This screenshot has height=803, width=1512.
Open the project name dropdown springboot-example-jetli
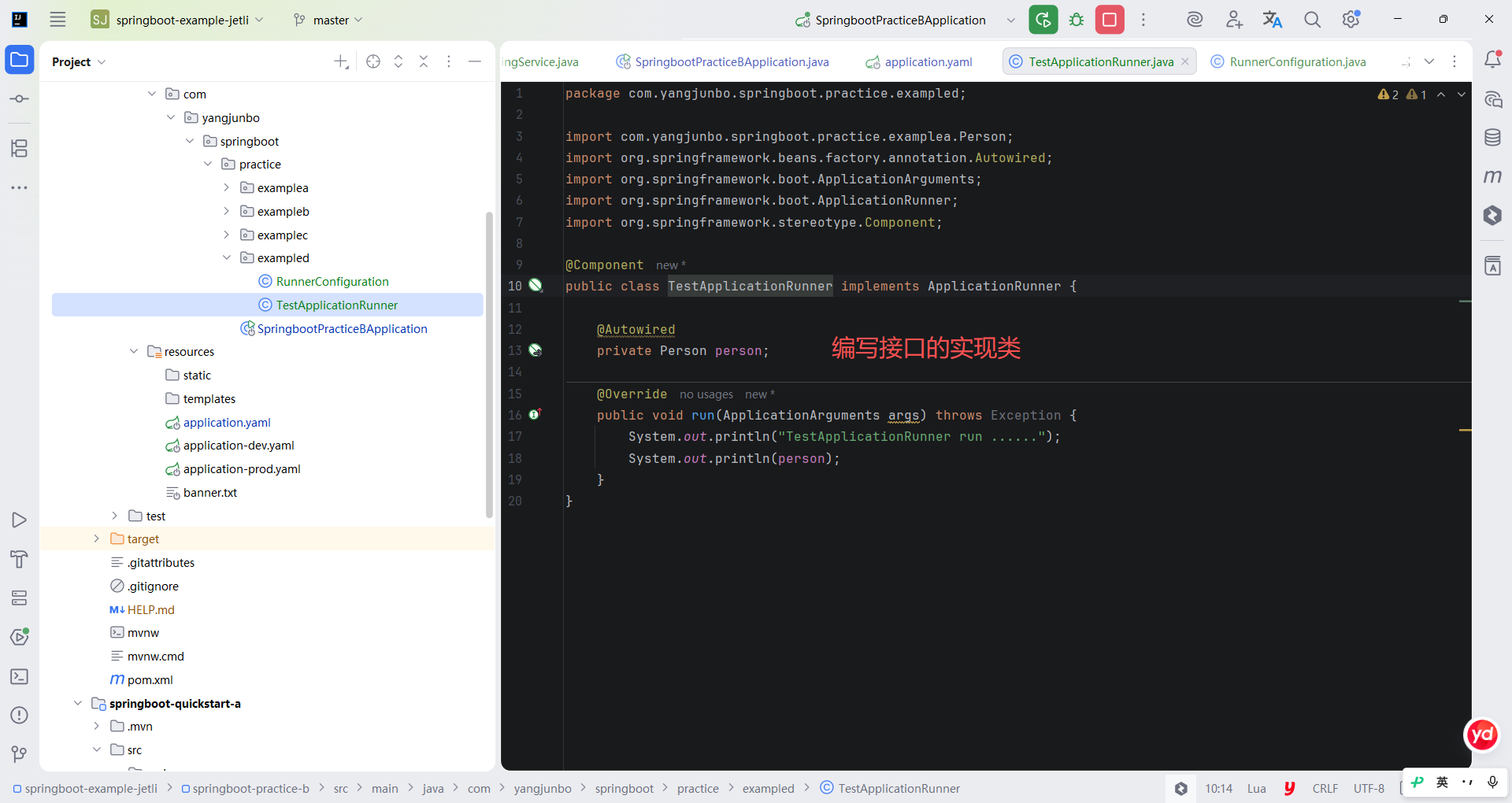pyautogui.click(x=177, y=20)
